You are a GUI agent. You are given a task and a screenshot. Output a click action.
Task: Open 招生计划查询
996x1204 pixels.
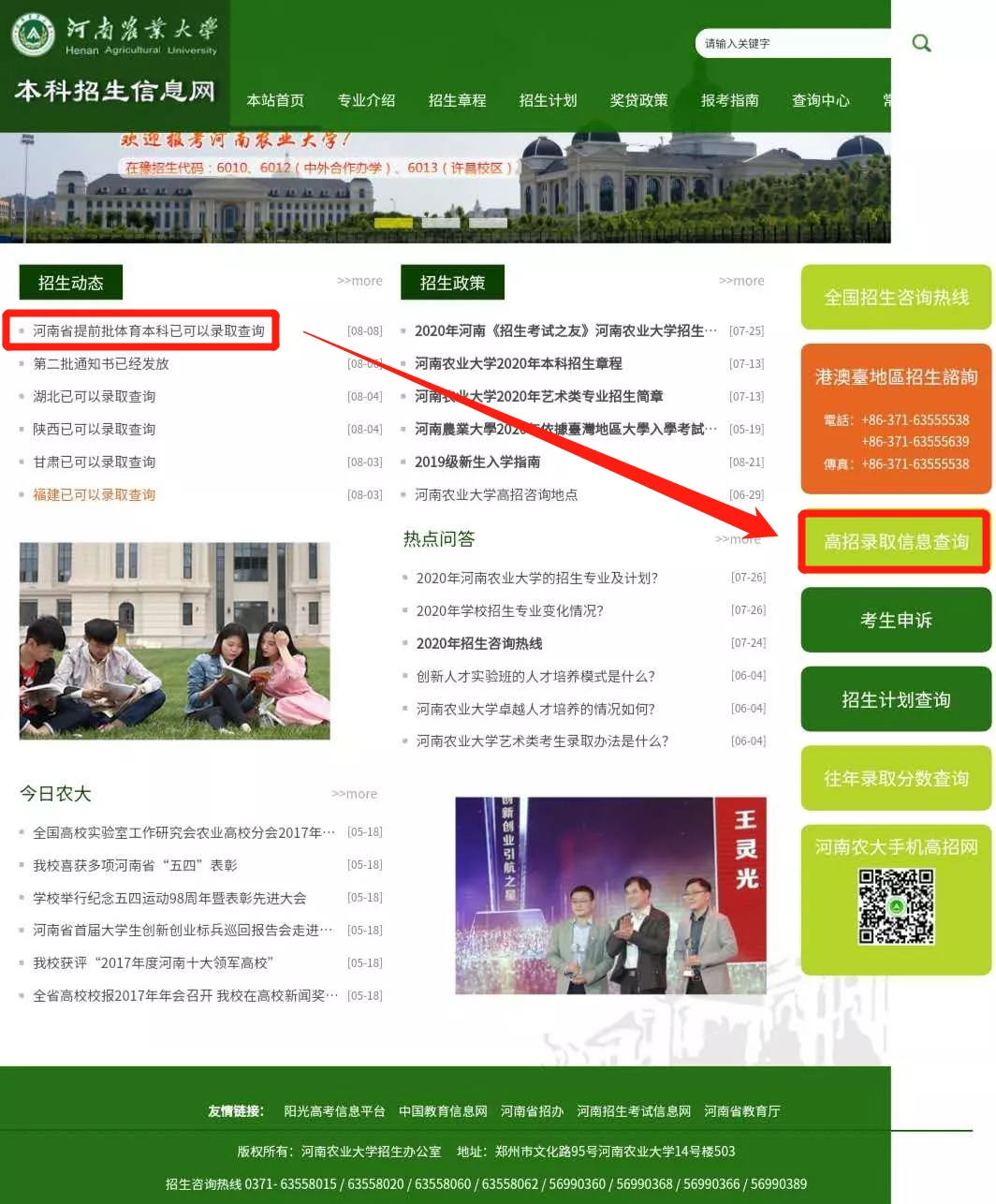coord(895,699)
